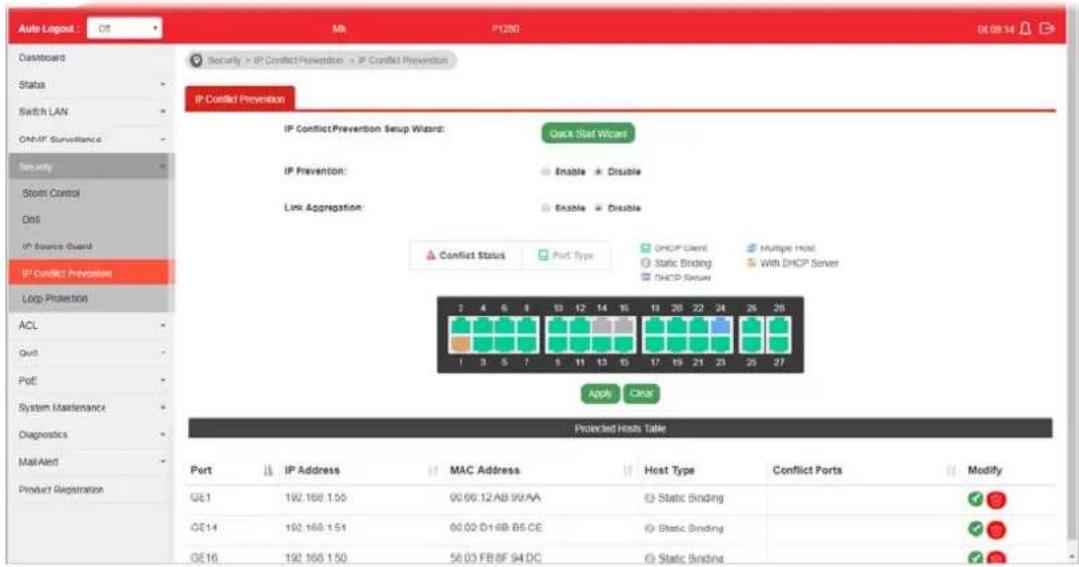Select gray port 14 on switch panel
The height and width of the screenshot is (567, 1079).
[602, 326]
